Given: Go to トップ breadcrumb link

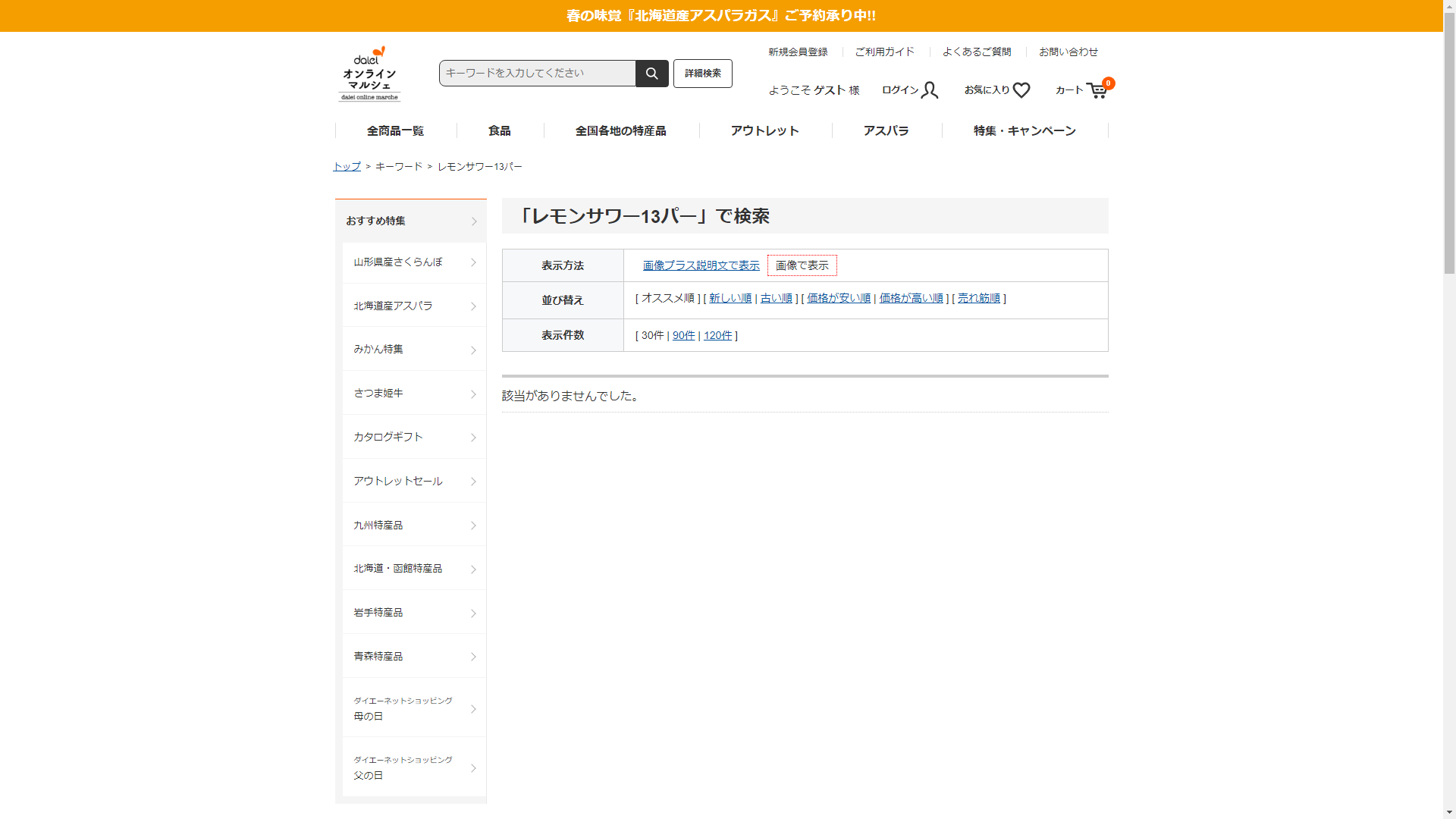Looking at the screenshot, I should tap(347, 166).
